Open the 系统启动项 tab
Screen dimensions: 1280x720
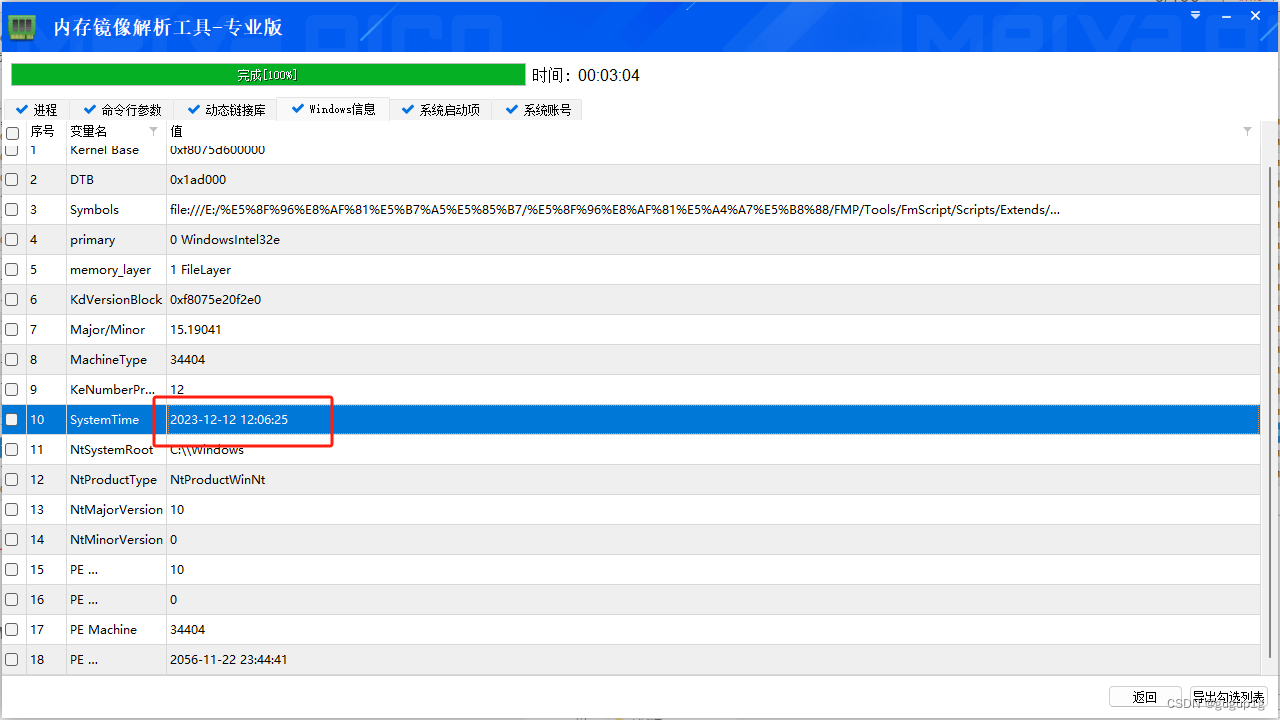click(441, 110)
